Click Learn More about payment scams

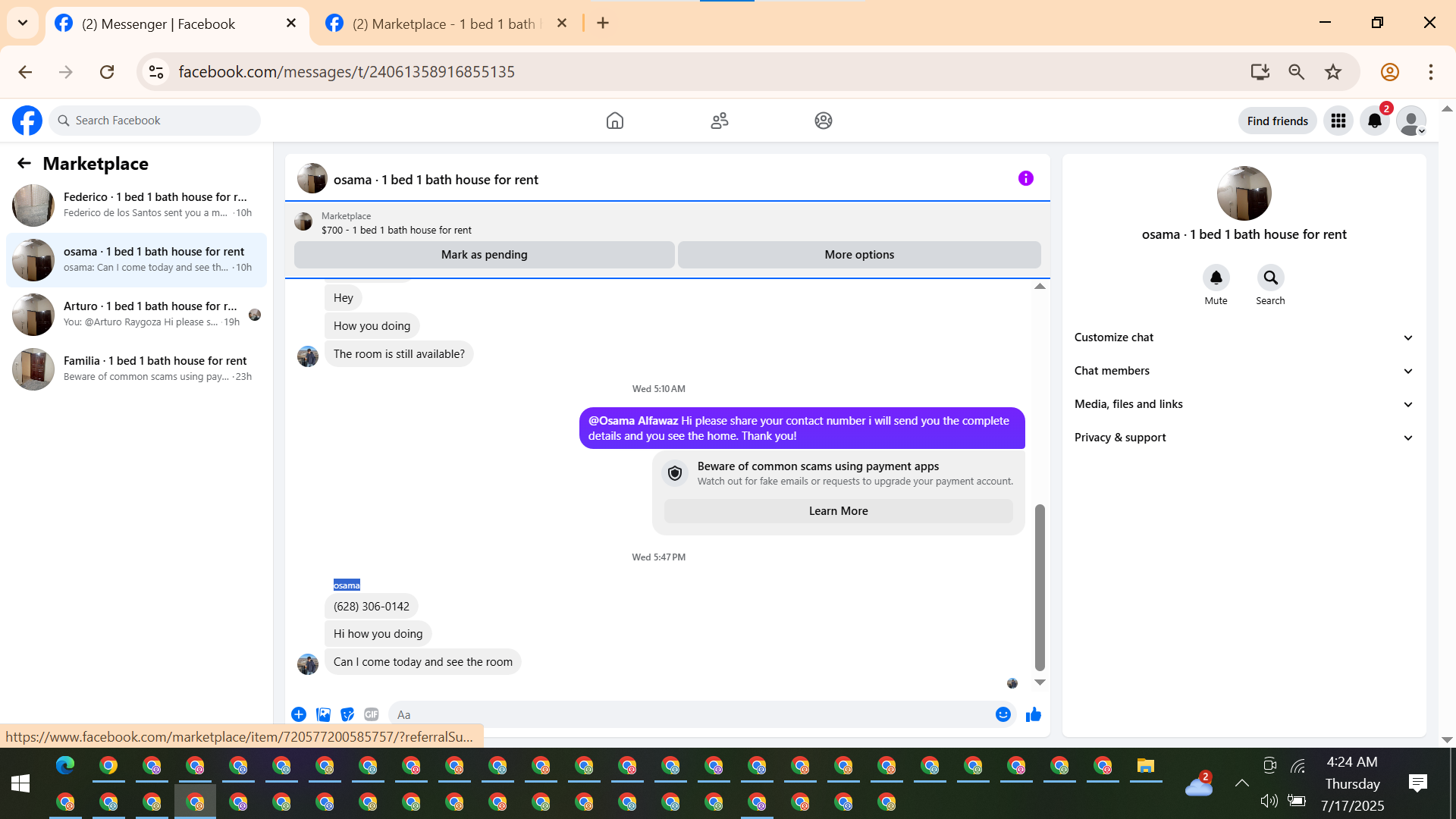point(838,511)
